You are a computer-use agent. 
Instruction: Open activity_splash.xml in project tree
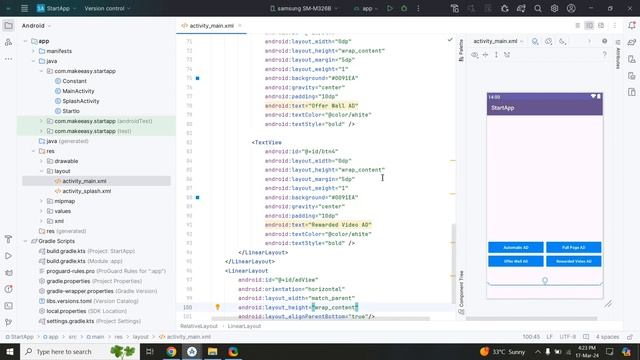(87, 191)
